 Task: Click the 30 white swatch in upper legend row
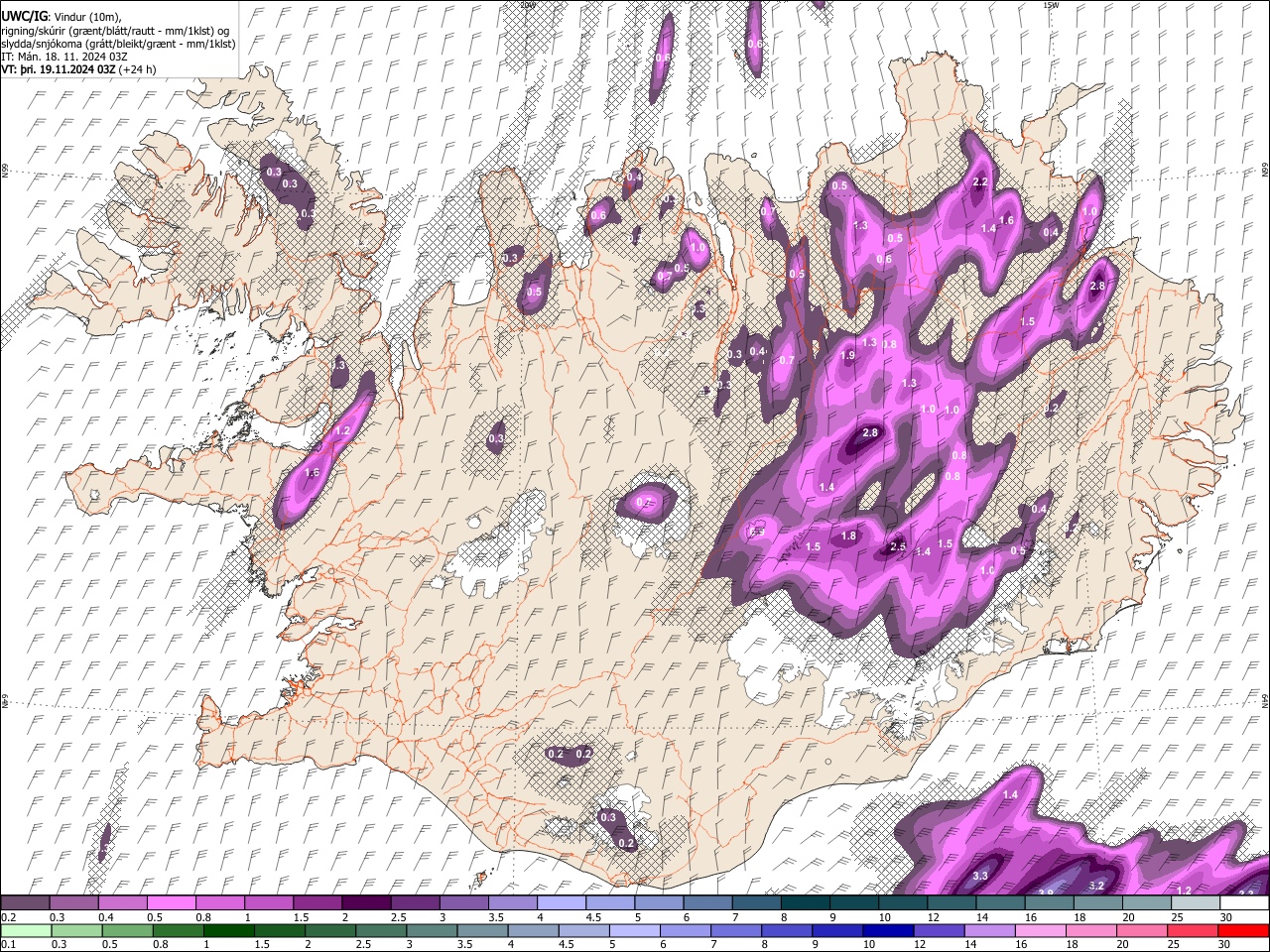(1244, 902)
